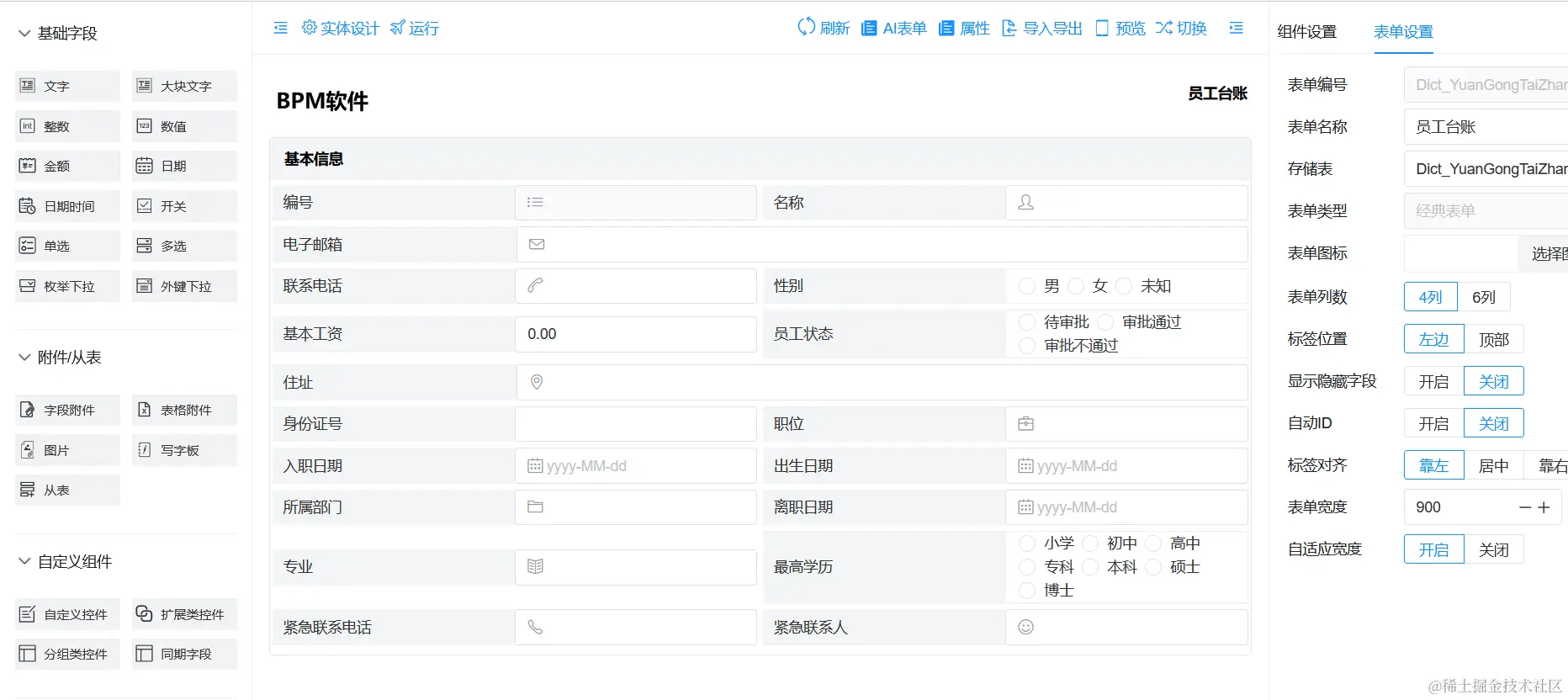Select the 扩展类控件 extension control component

click(184, 614)
